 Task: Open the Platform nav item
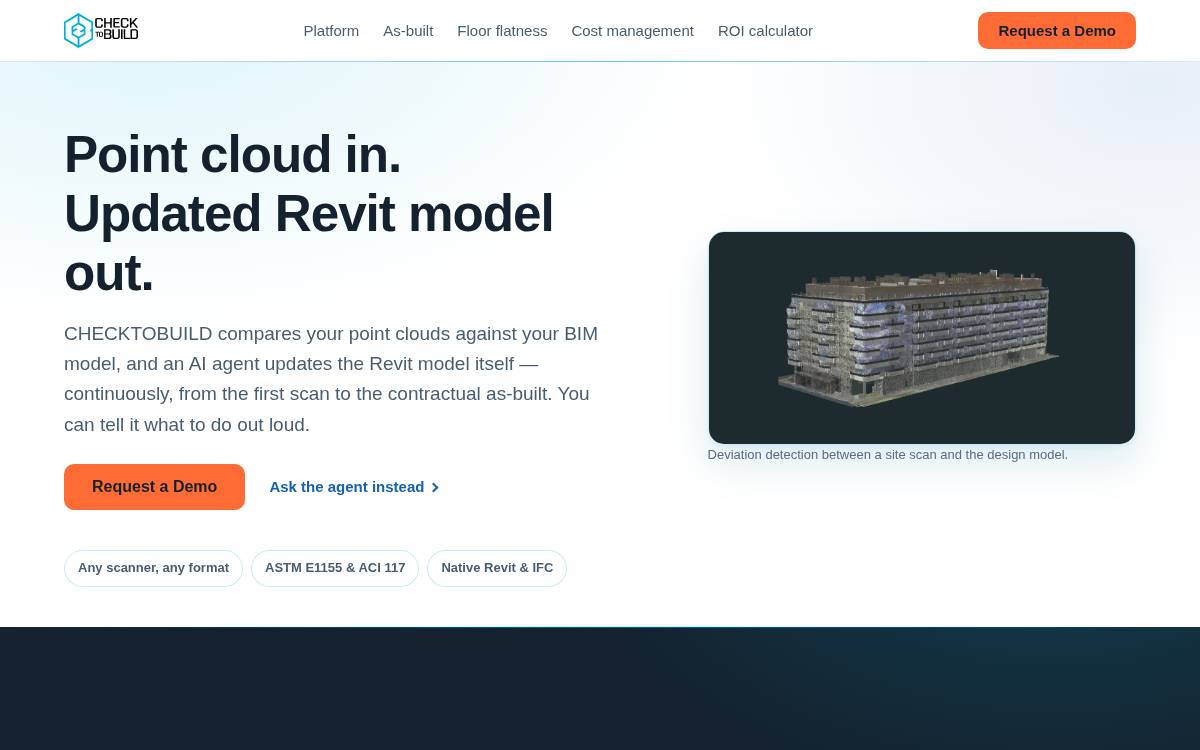331,31
